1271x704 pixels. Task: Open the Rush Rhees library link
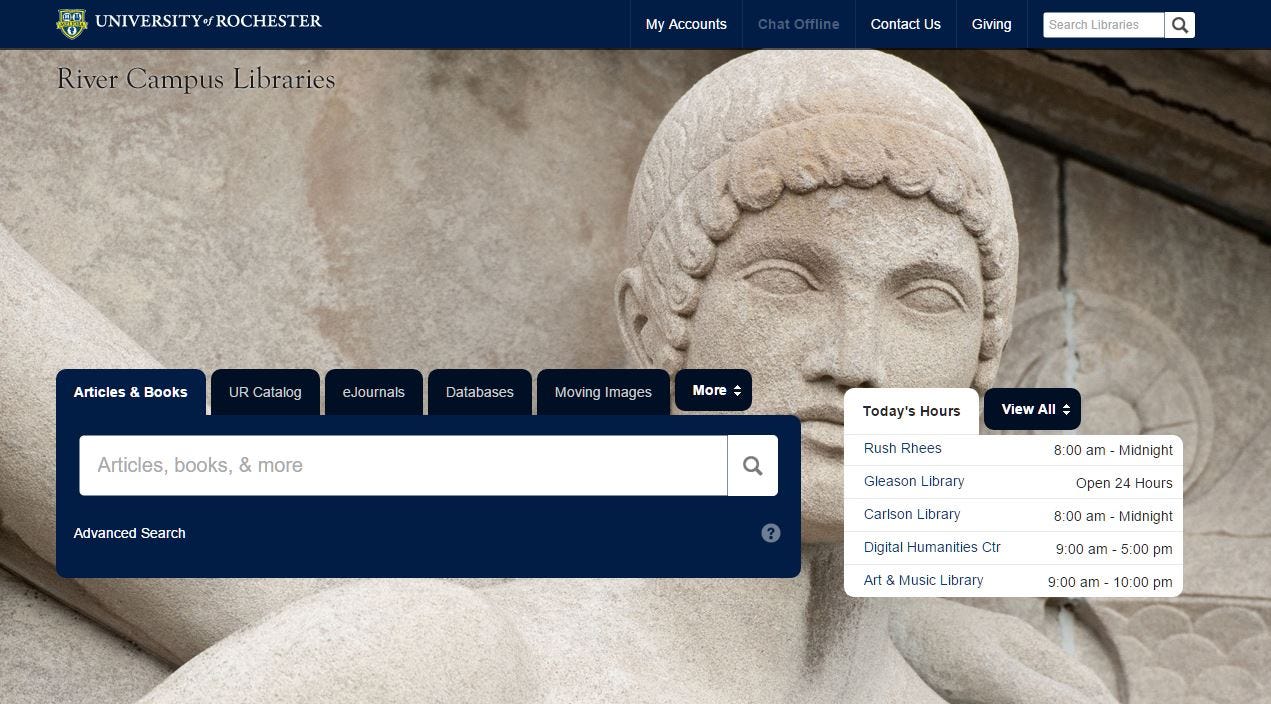[903, 448]
